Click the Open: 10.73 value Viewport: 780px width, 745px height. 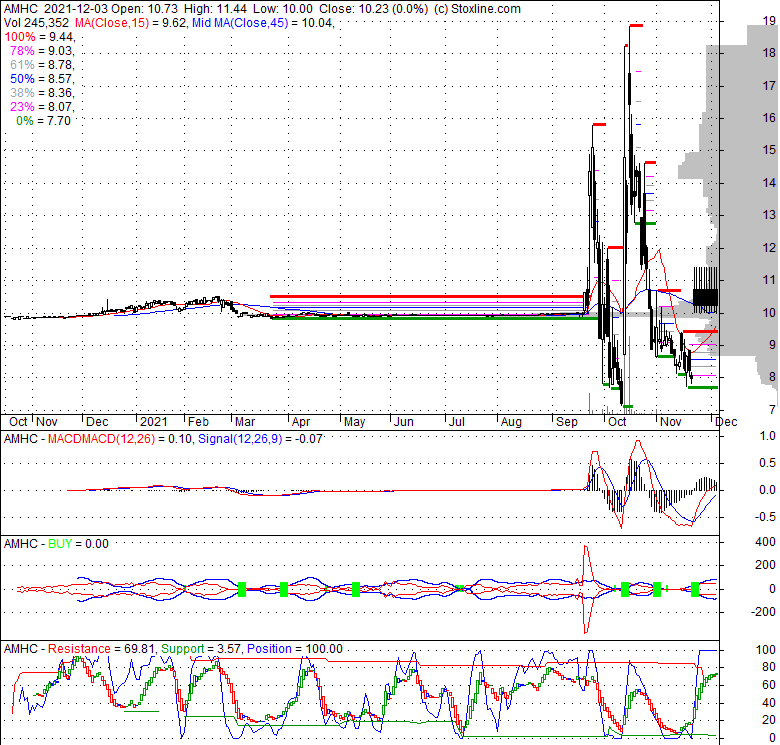coord(144,9)
